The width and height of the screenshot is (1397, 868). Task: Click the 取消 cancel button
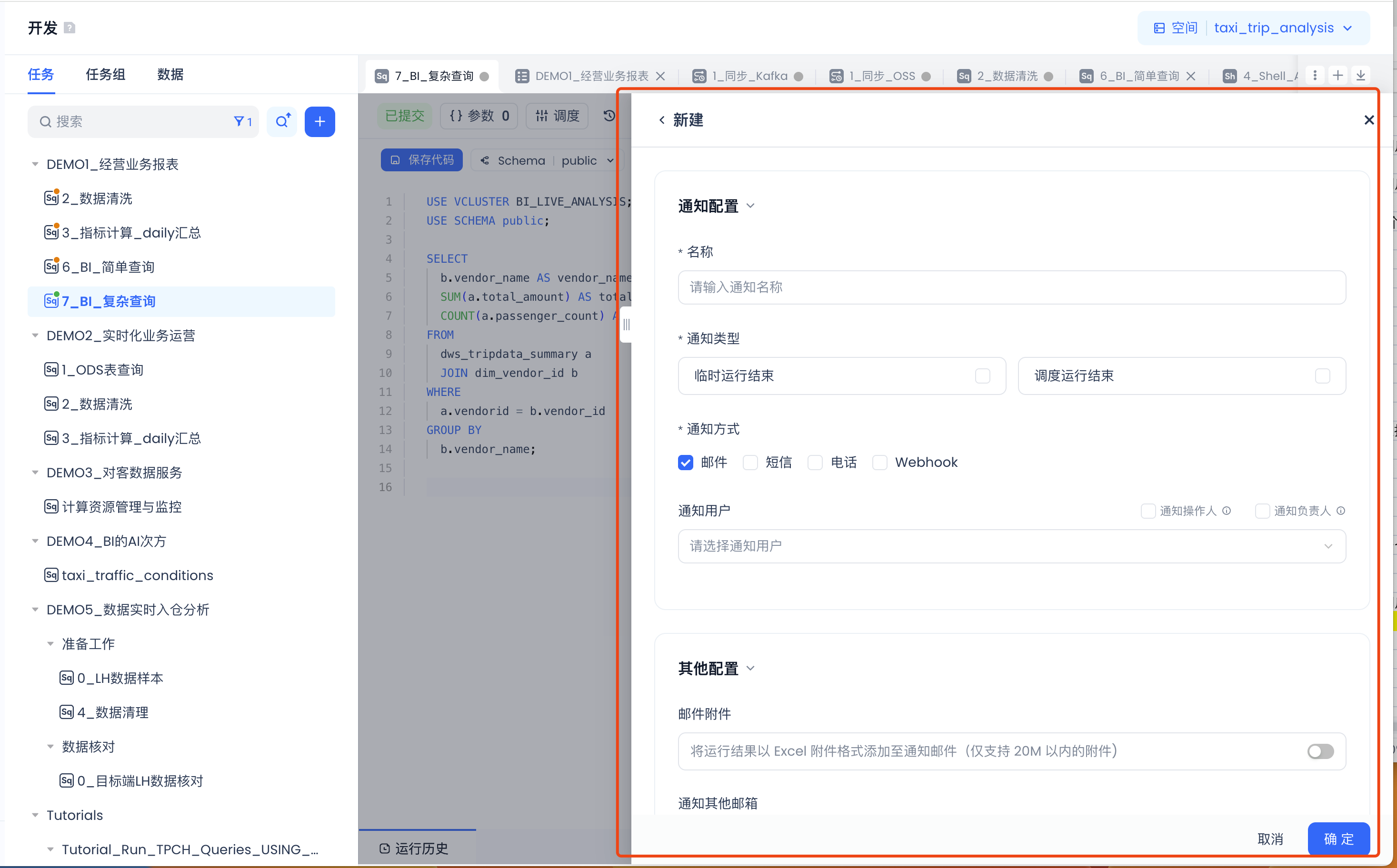click(x=1270, y=838)
